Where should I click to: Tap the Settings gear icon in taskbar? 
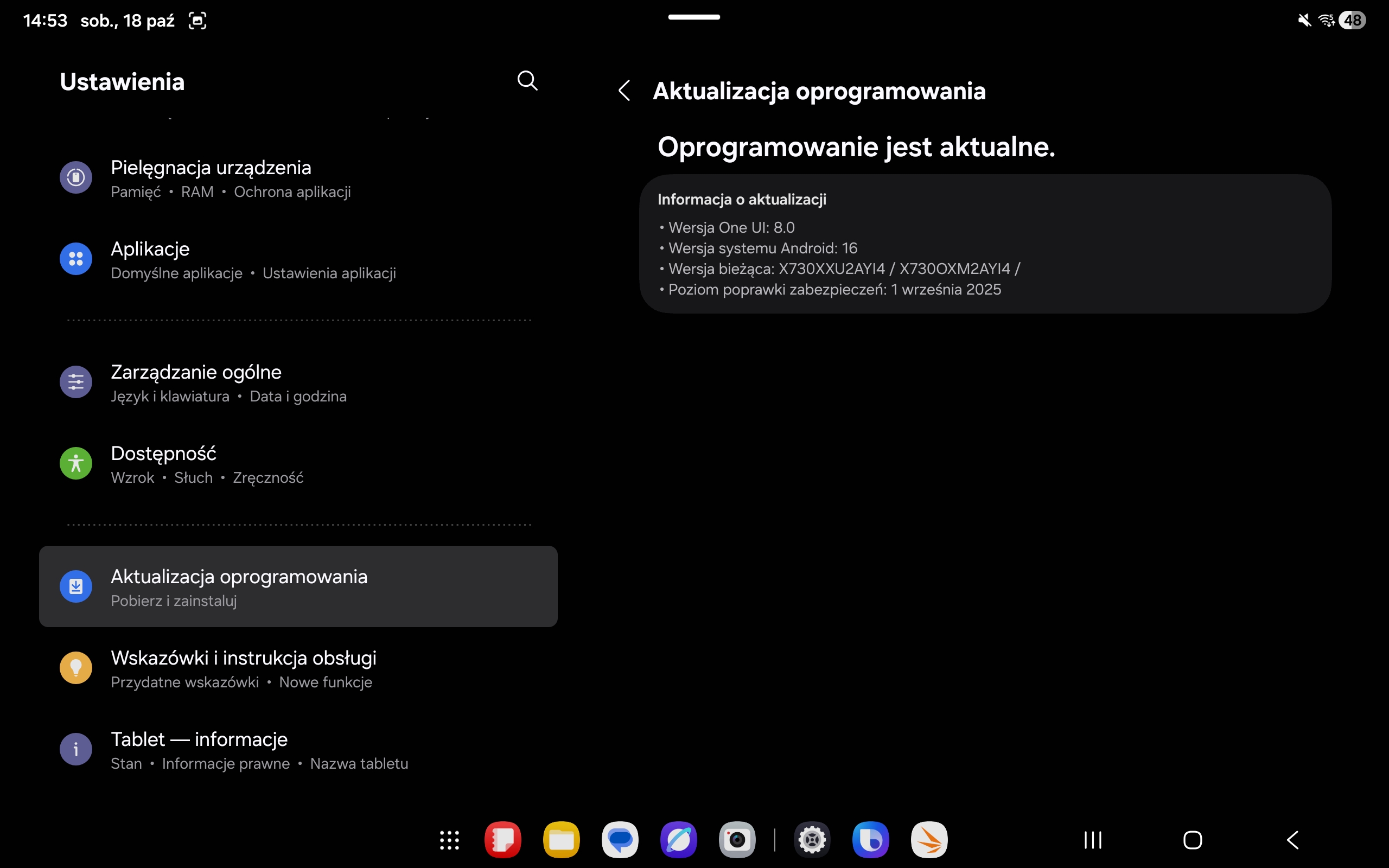[812, 840]
